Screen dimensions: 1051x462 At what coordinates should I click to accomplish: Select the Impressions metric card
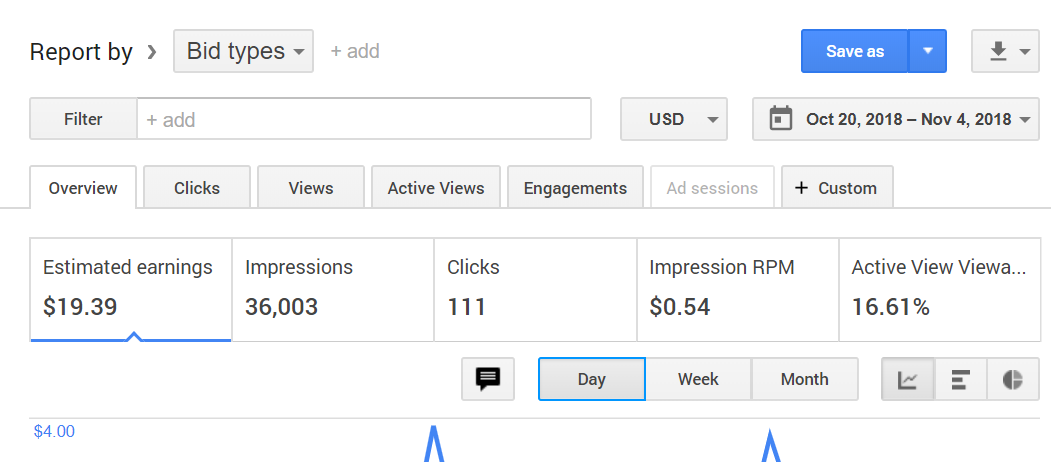click(x=333, y=289)
